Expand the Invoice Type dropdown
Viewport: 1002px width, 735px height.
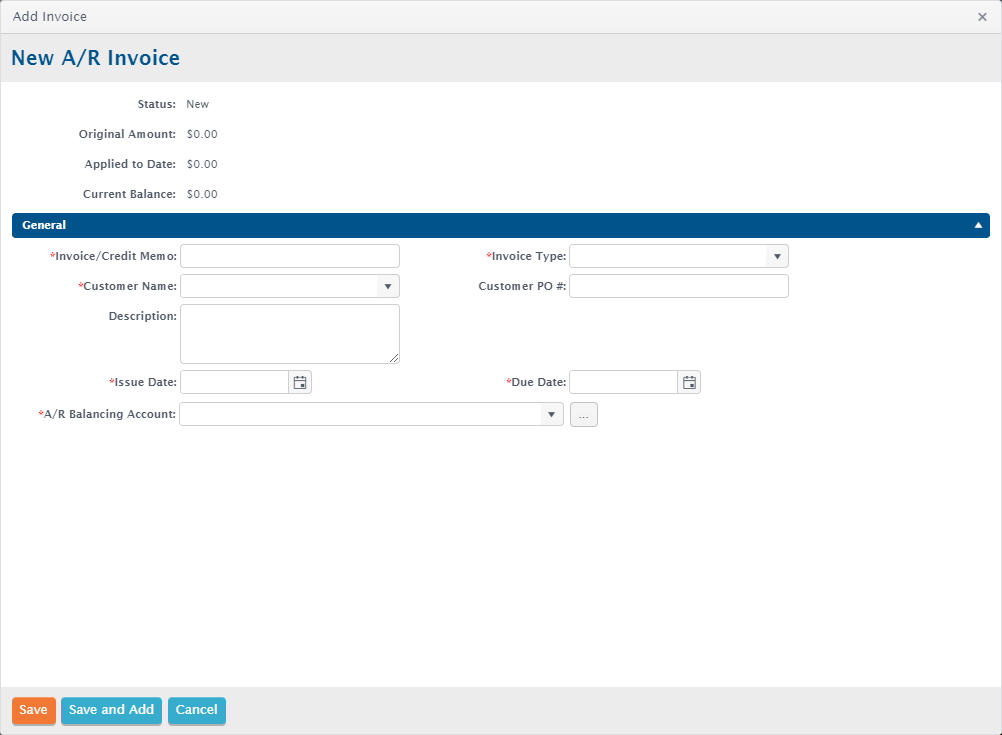[x=777, y=256]
